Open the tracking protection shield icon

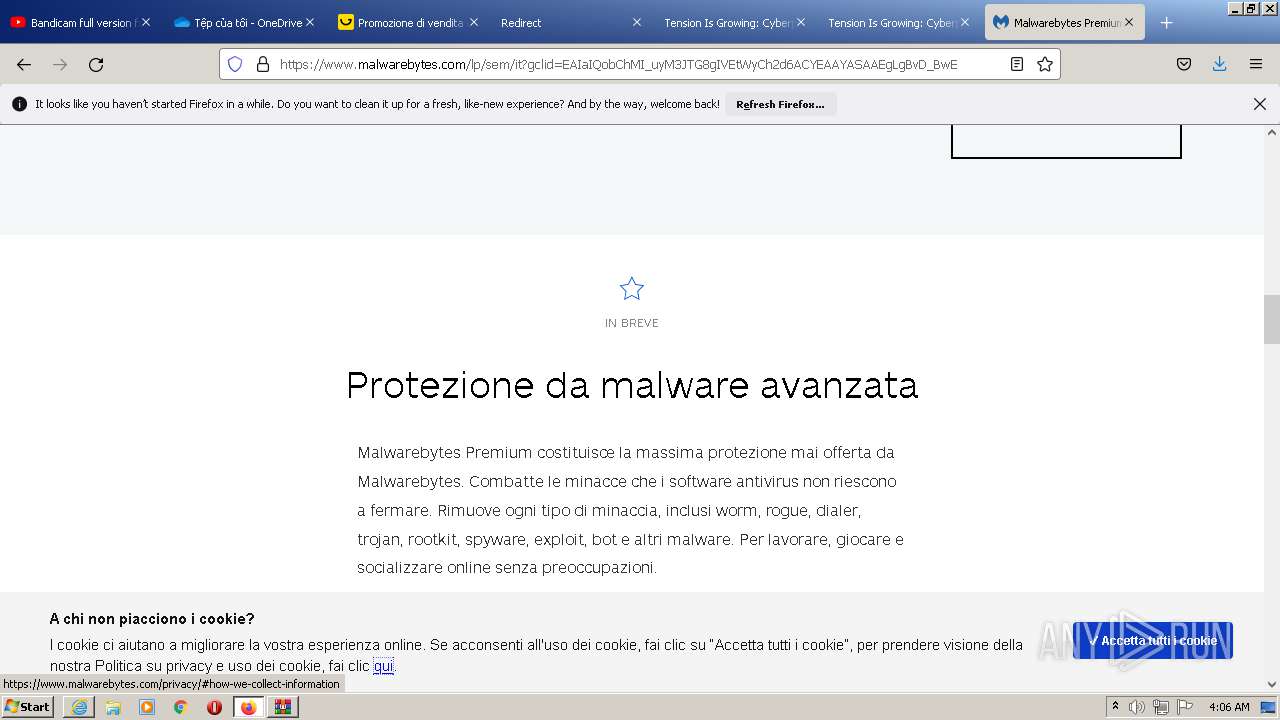pyautogui.click(x=235, y=64)
